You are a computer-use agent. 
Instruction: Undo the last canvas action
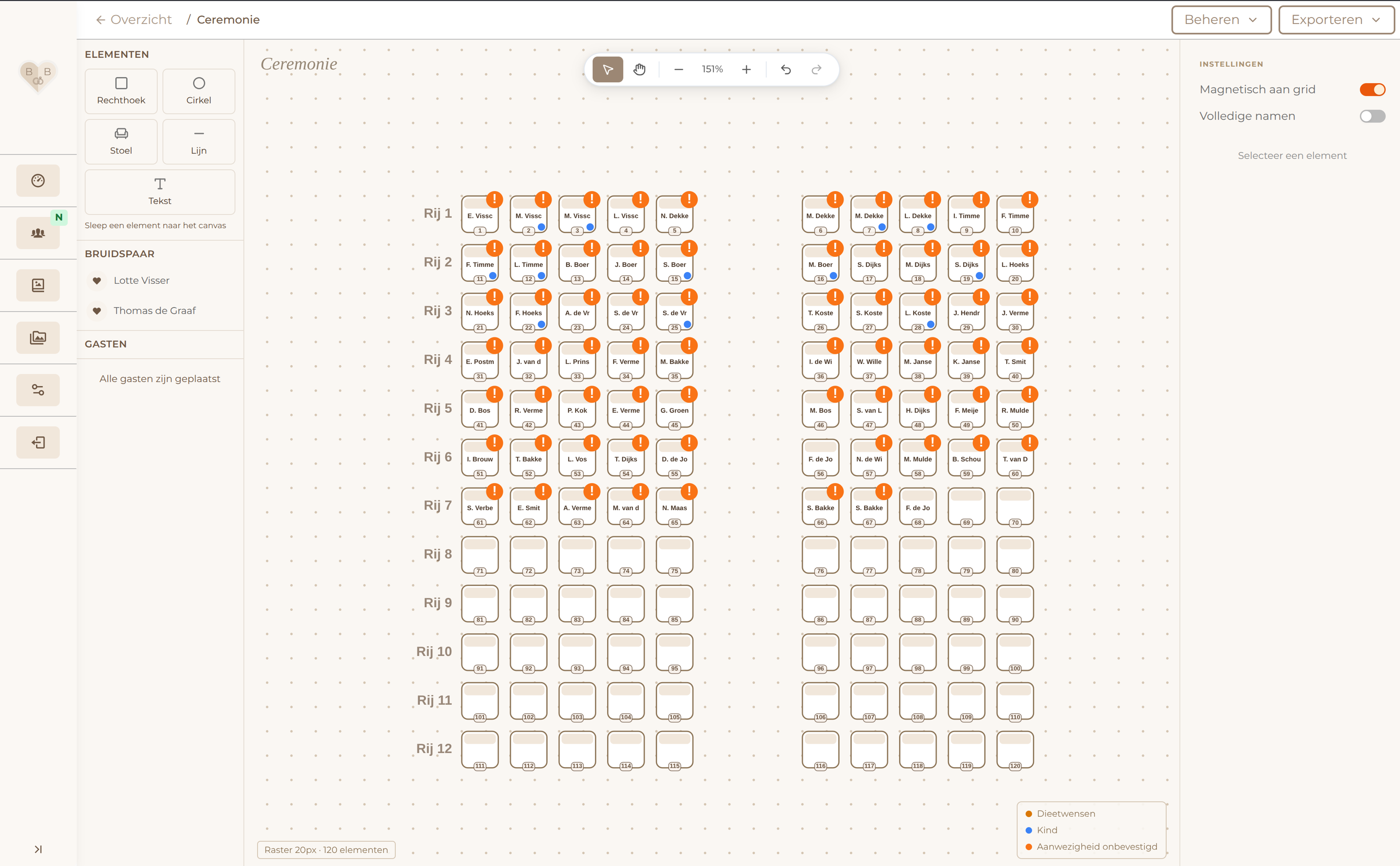click(x=786, y=69)
